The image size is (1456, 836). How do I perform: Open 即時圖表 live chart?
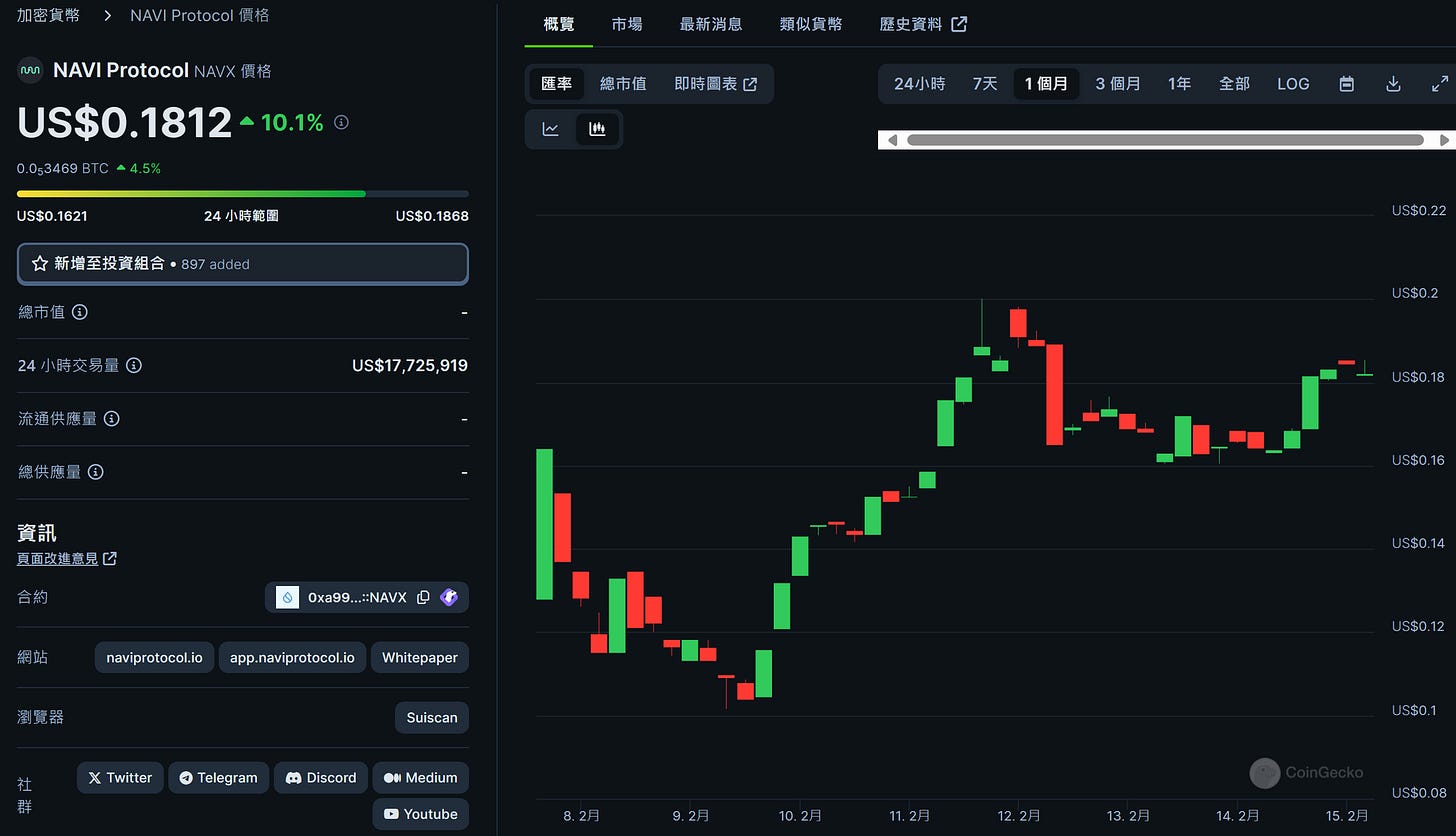(x=716, y=84)
